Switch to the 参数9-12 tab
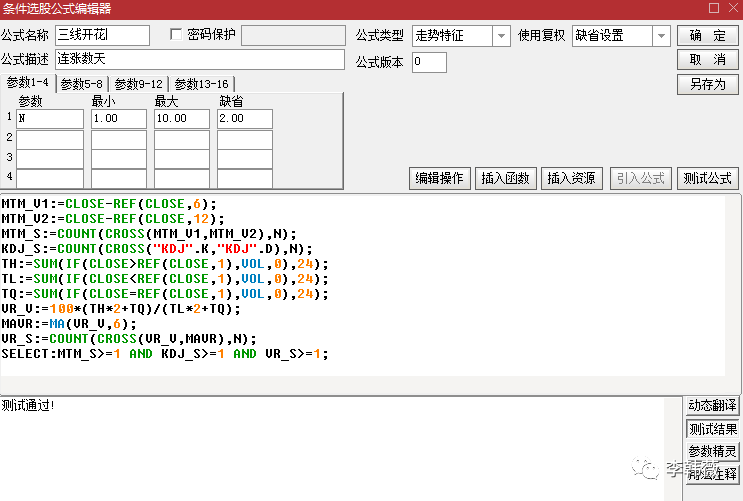The width and height of the screenshot is (743, 501). pyautogui.click(x=138, y=84)
